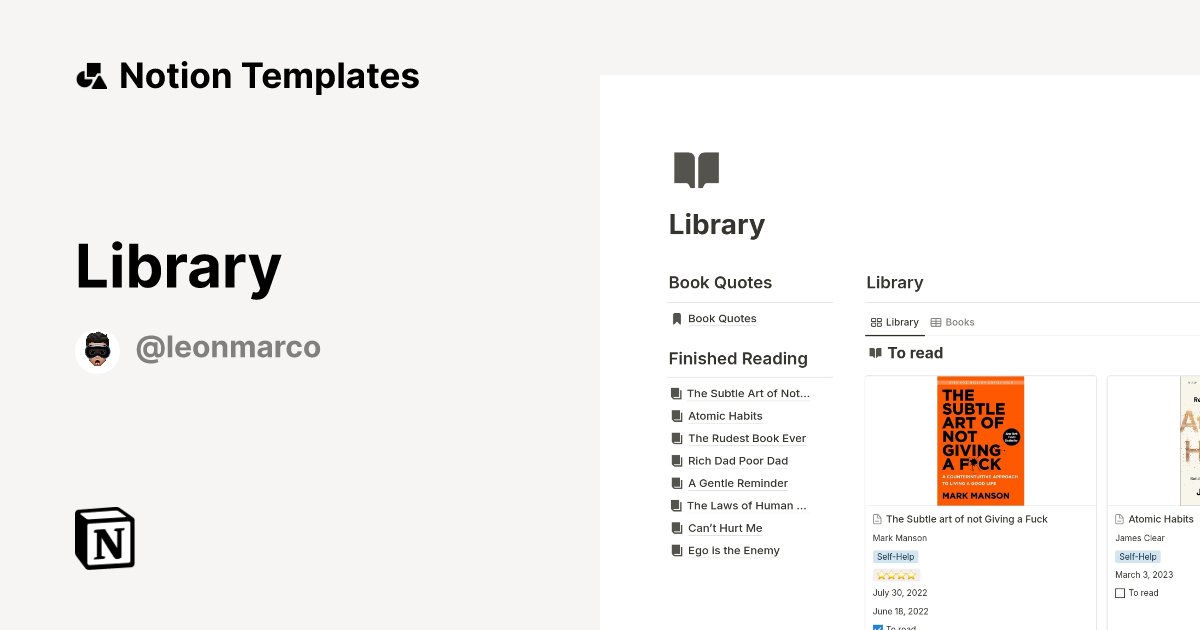Open the Book Quotes page link
The width and height of the screenshot is (1200, 630).
[x=722, y=319]
